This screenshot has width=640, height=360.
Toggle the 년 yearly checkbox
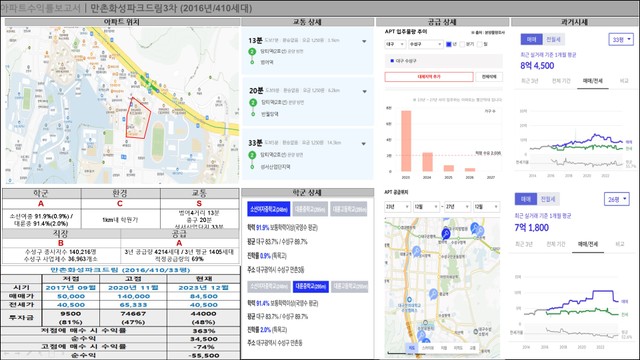[449, 44]
